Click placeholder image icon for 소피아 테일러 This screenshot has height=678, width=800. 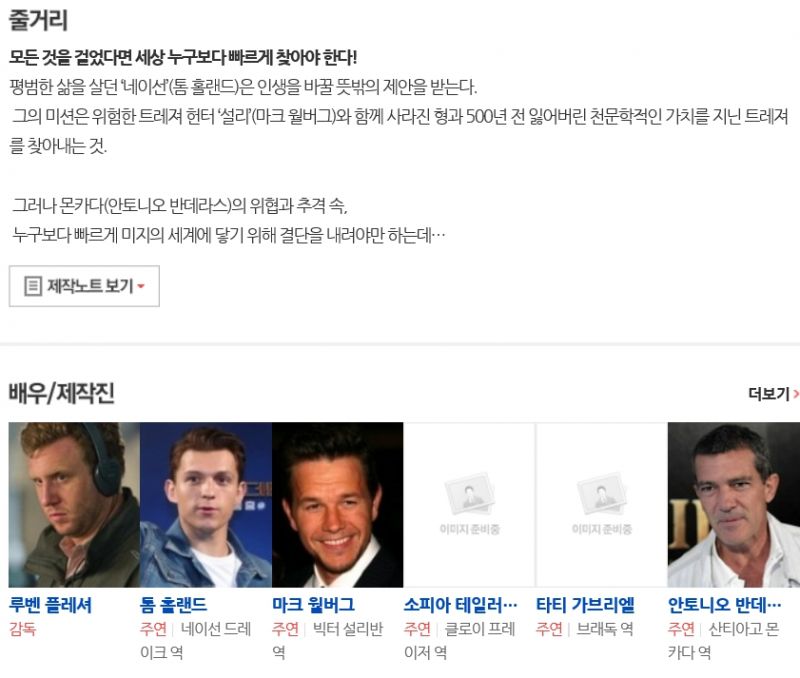coord(469,493)
